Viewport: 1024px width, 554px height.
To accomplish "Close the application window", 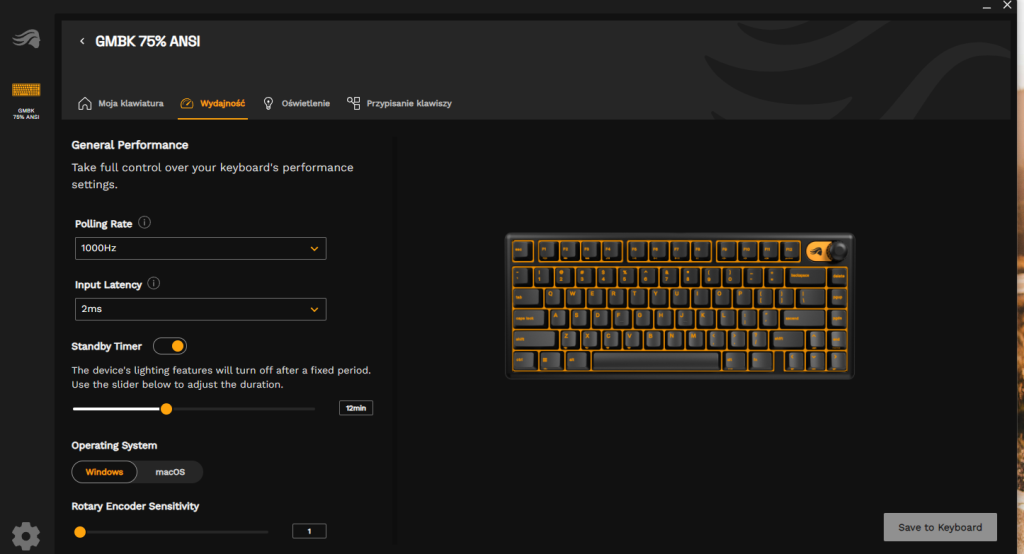I will click(1007, 5).
